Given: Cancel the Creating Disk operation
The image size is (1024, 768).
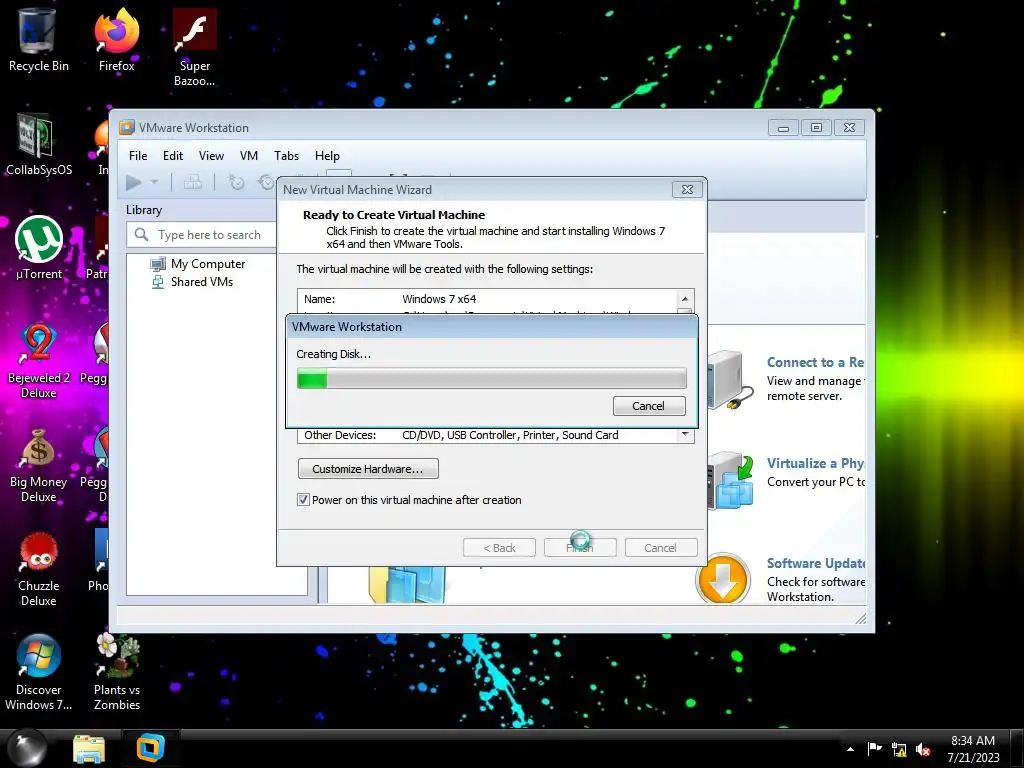Looking at the screenshot, I should pyautogui.click(x=648, y=406).
